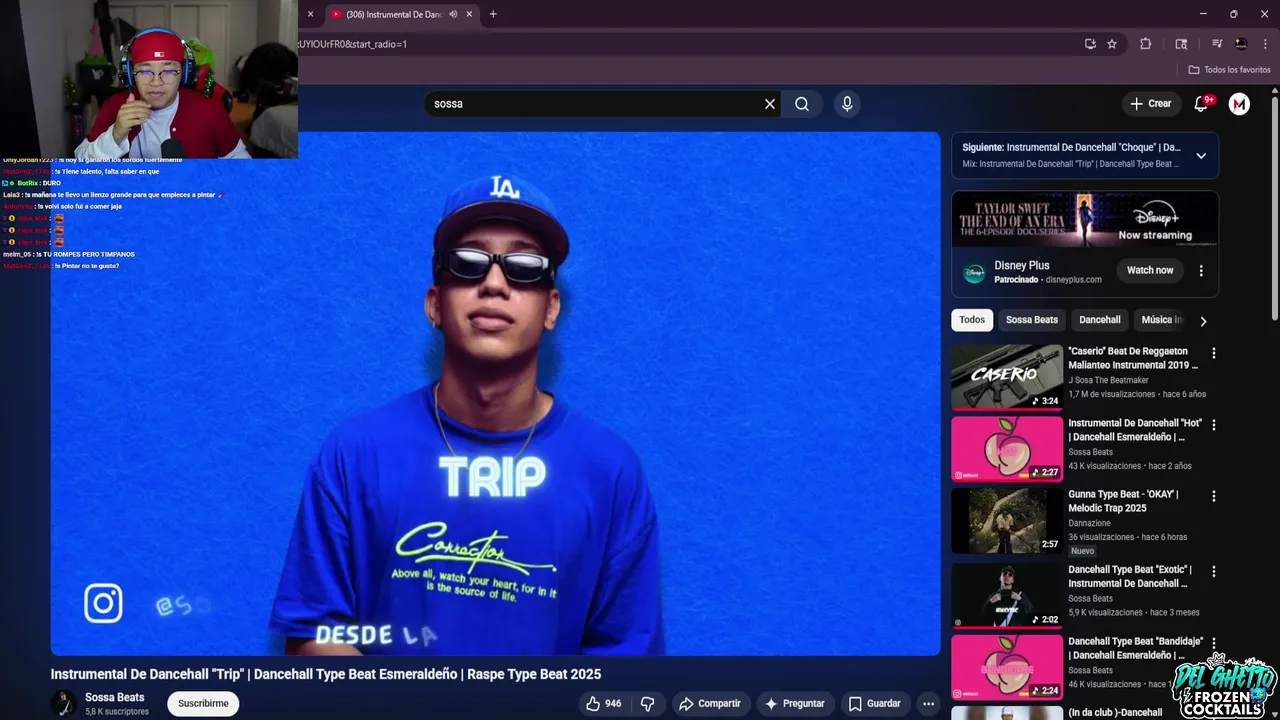Clear the search box with the X icon

(x=770, y=104)
